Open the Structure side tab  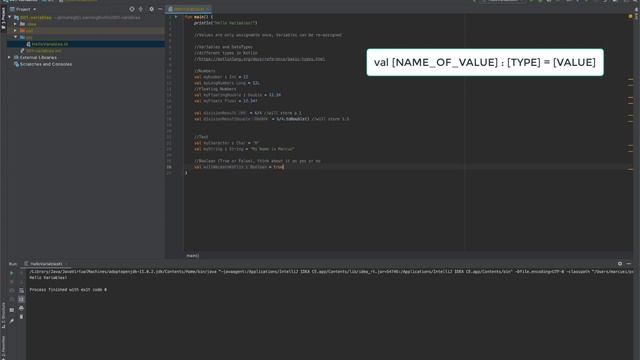3,315
